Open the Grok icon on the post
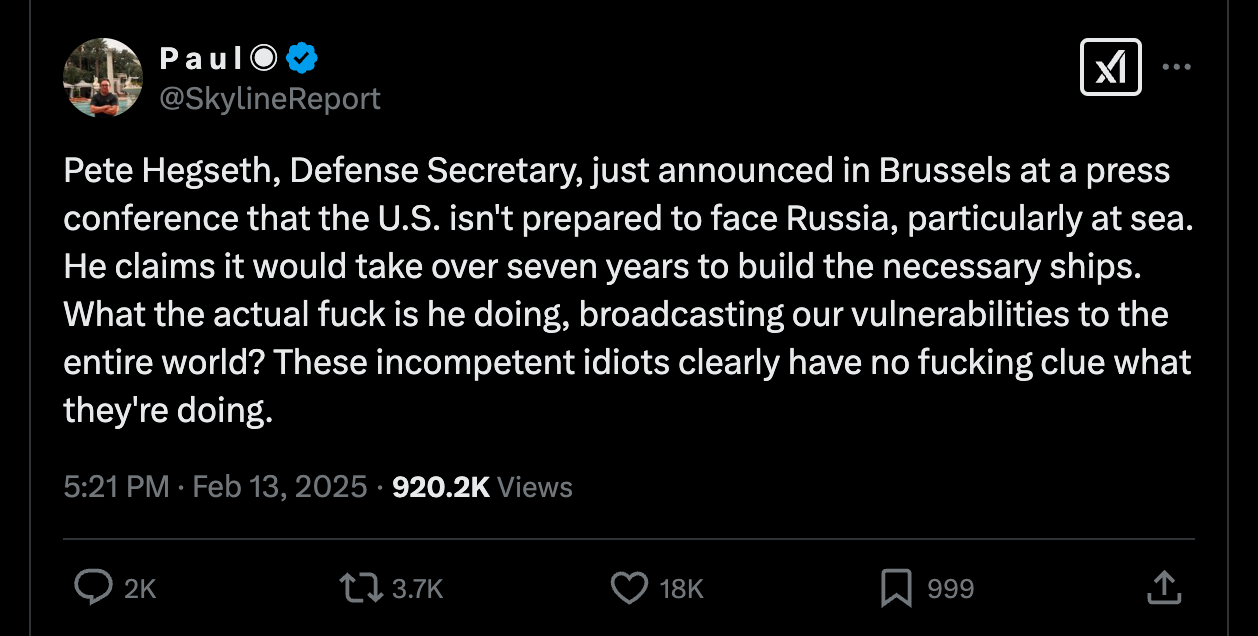Screen dimensions: 1258x636 1110,68
